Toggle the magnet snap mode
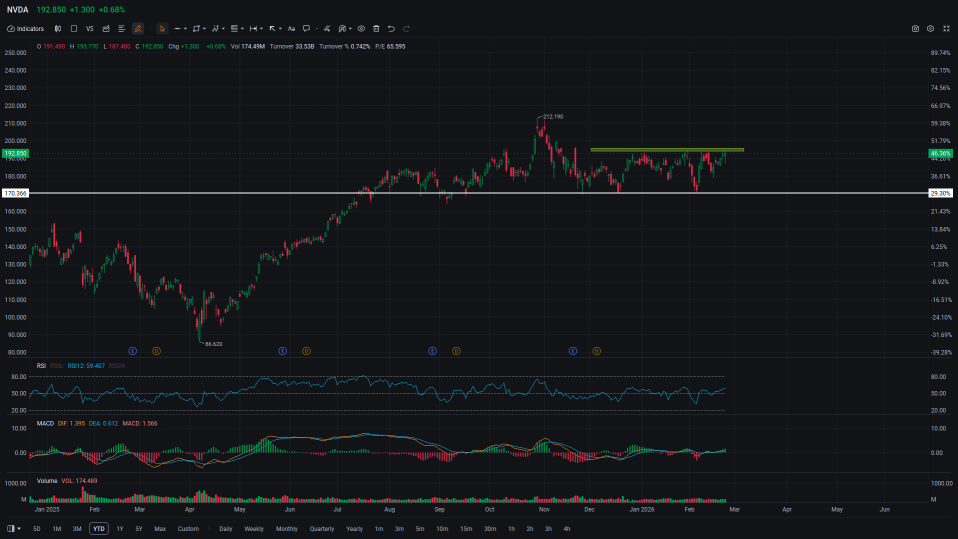 (342, 29)
